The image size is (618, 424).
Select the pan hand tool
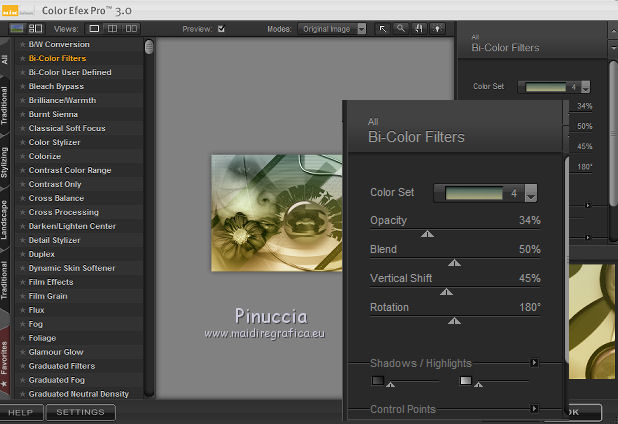[418, 29]
